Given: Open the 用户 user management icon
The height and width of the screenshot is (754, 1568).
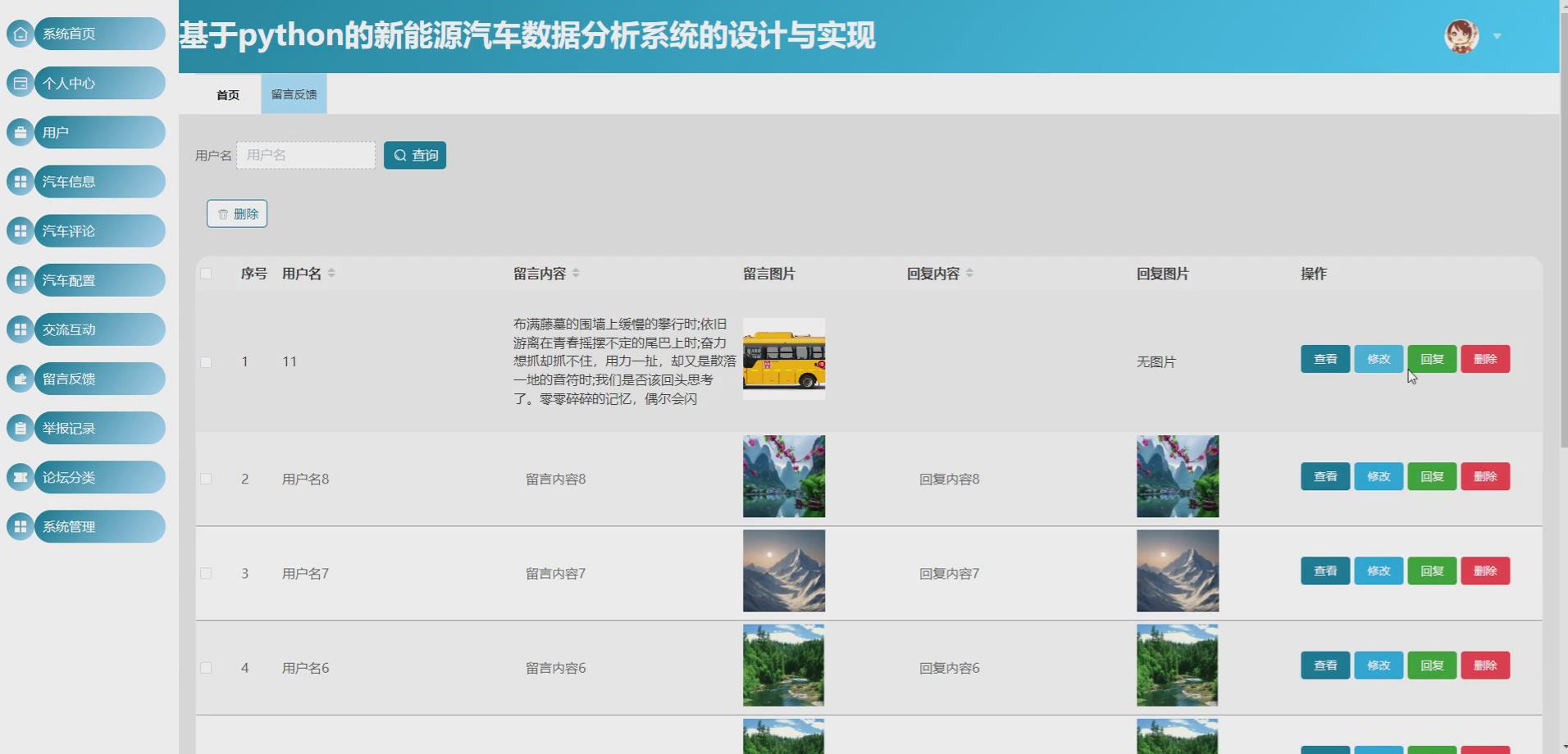Looking at the screenshot, I should (x=19, y=132).
